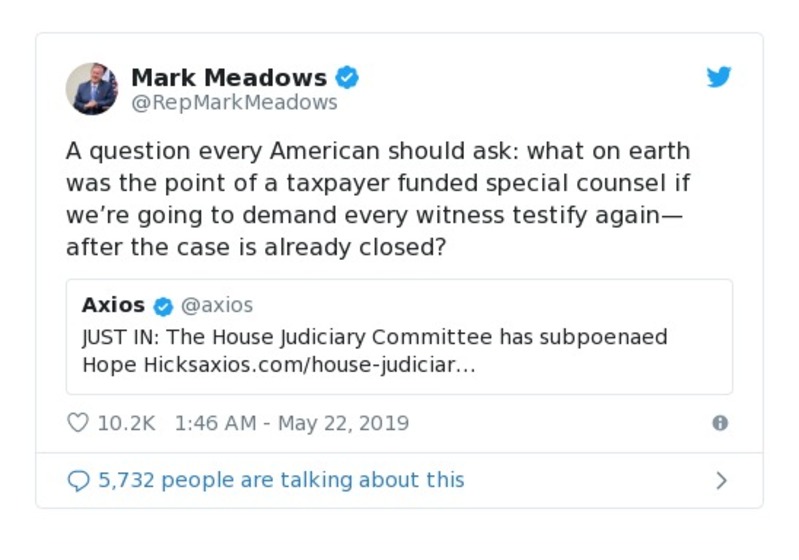
Task: Click the heart icon to like the tweet
Action: pyautogui.click(x=77, y=423)
